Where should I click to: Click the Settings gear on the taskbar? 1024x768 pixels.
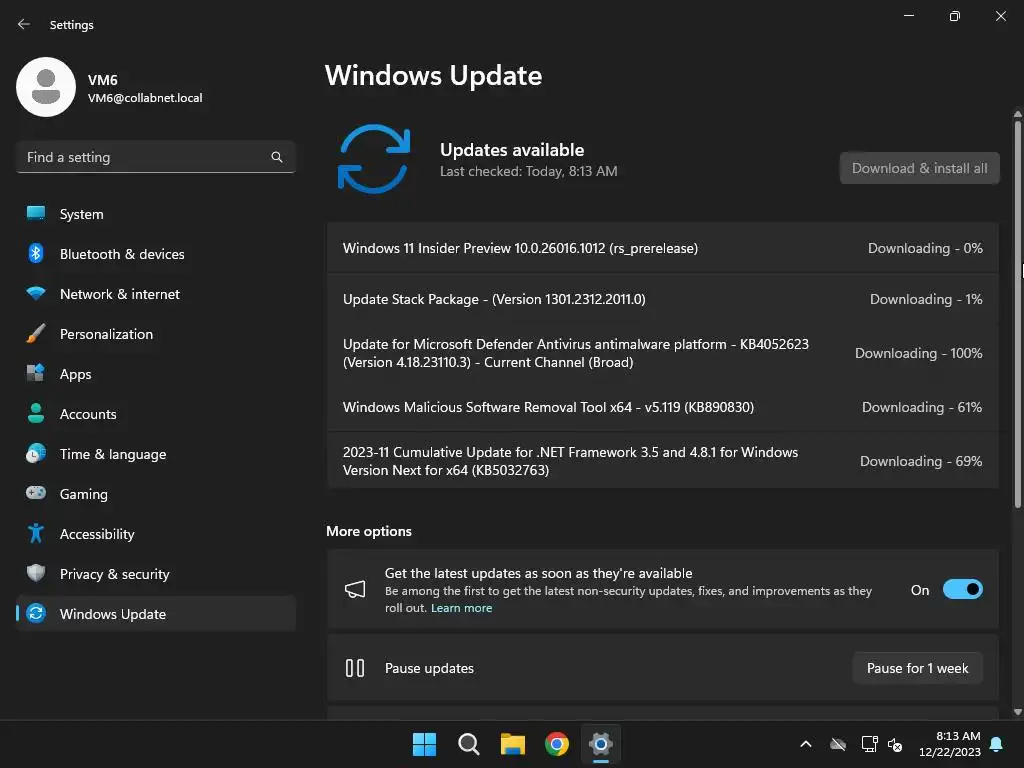pyautogui.click(x=601, y=744)
